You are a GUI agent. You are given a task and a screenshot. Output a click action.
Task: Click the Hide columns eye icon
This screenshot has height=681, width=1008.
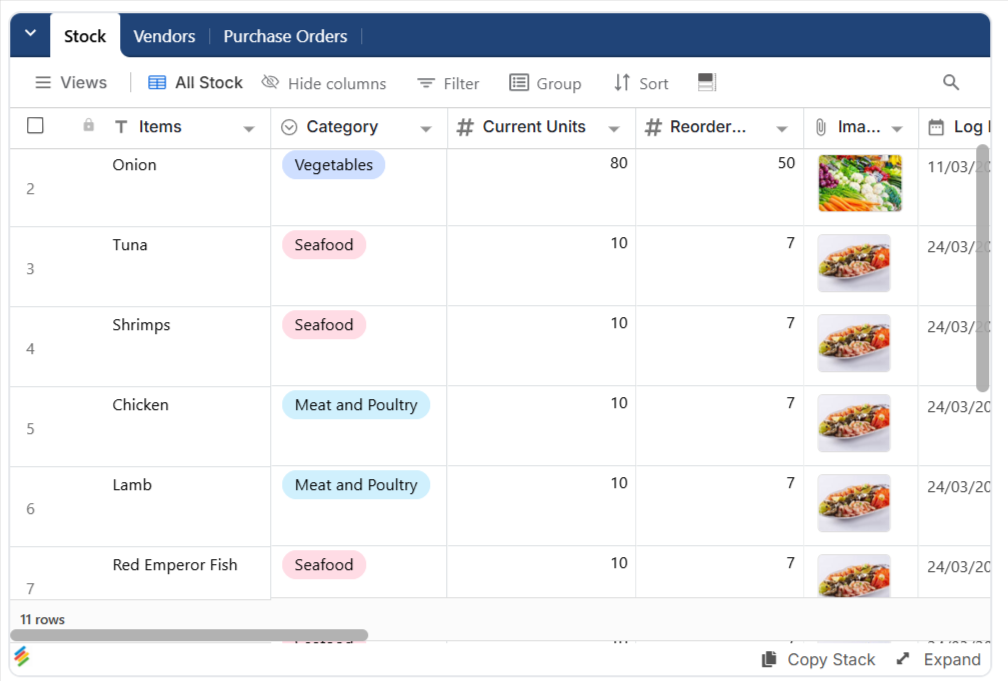point(270,82)
